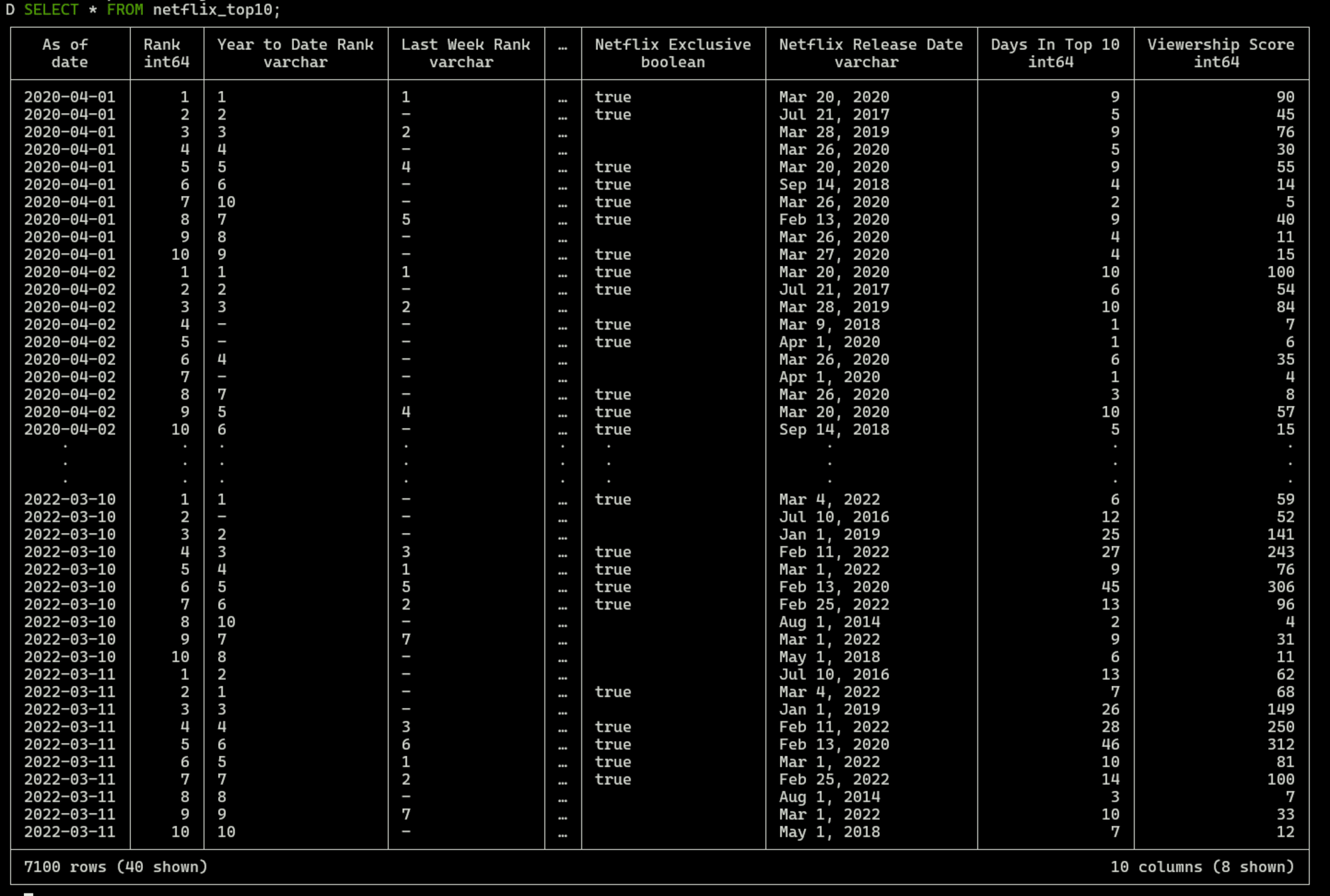Viewport: 1330px width, 896px height.
Task: Select 'Aug 1, 2014' in the 2022-03-10 row
Action: [829, 622]
